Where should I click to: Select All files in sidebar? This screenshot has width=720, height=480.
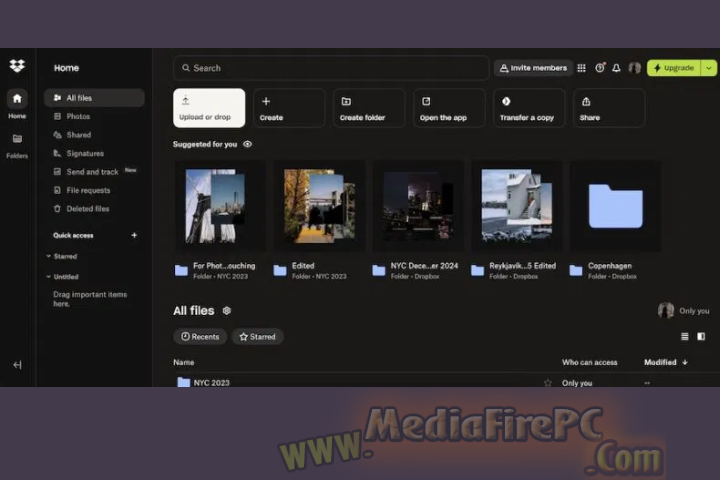[94, 98]
